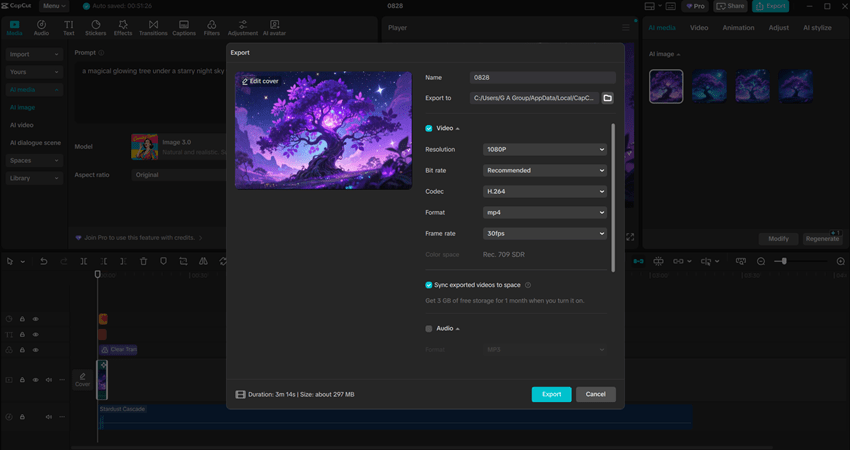Screen dimensions: 850x450
Task: Open the Transitions tool in top toolbar
Action: 153,27
